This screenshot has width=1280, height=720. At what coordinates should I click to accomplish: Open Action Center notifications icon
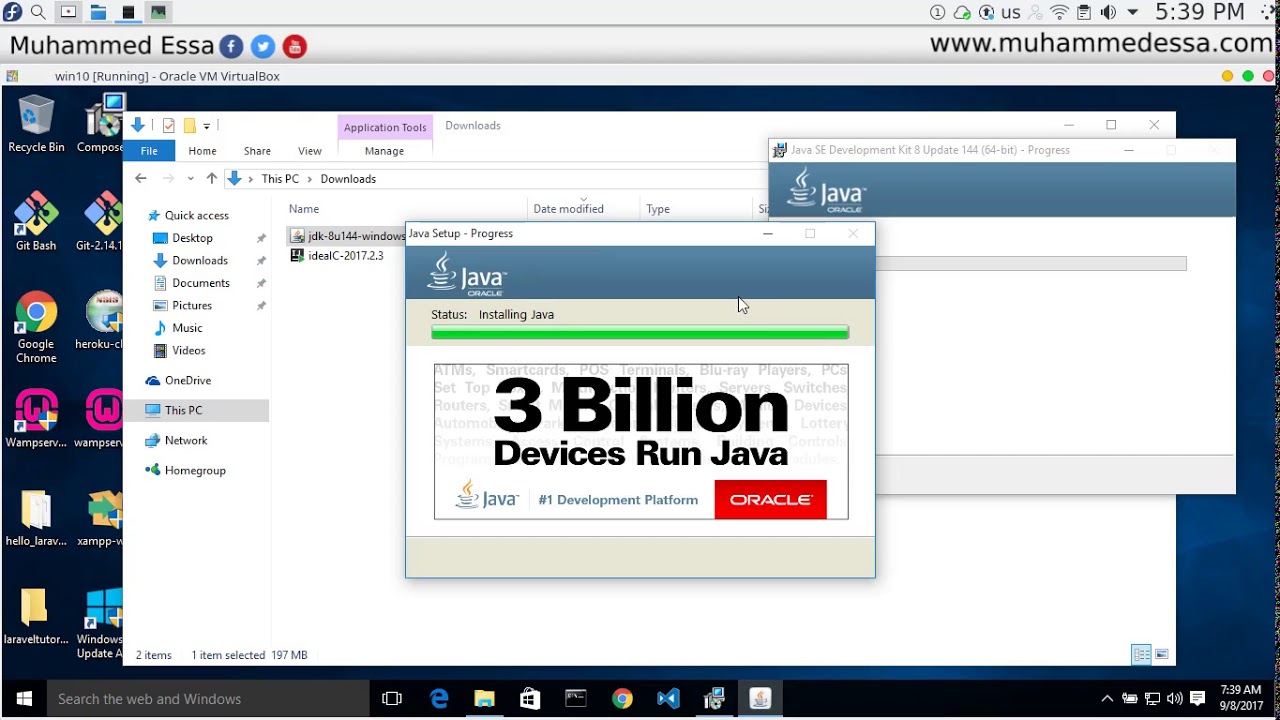coord(1198,698)
